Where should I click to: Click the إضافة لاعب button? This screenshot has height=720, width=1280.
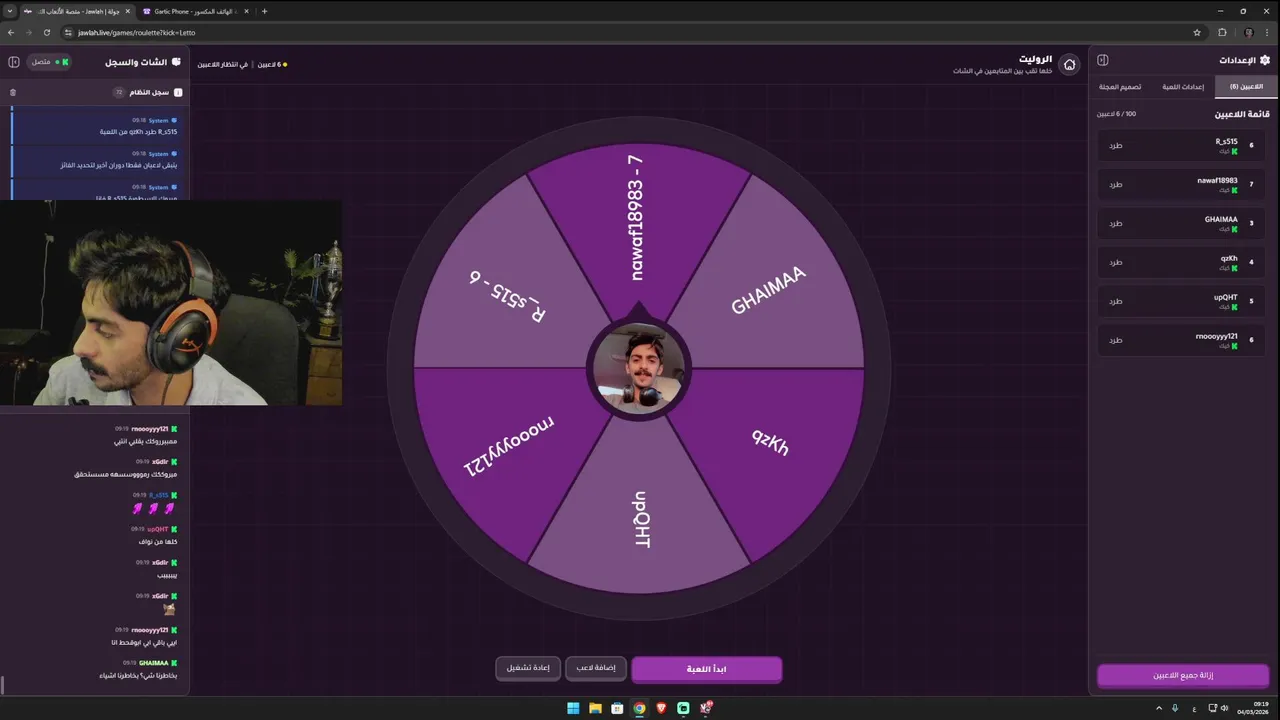596,668
